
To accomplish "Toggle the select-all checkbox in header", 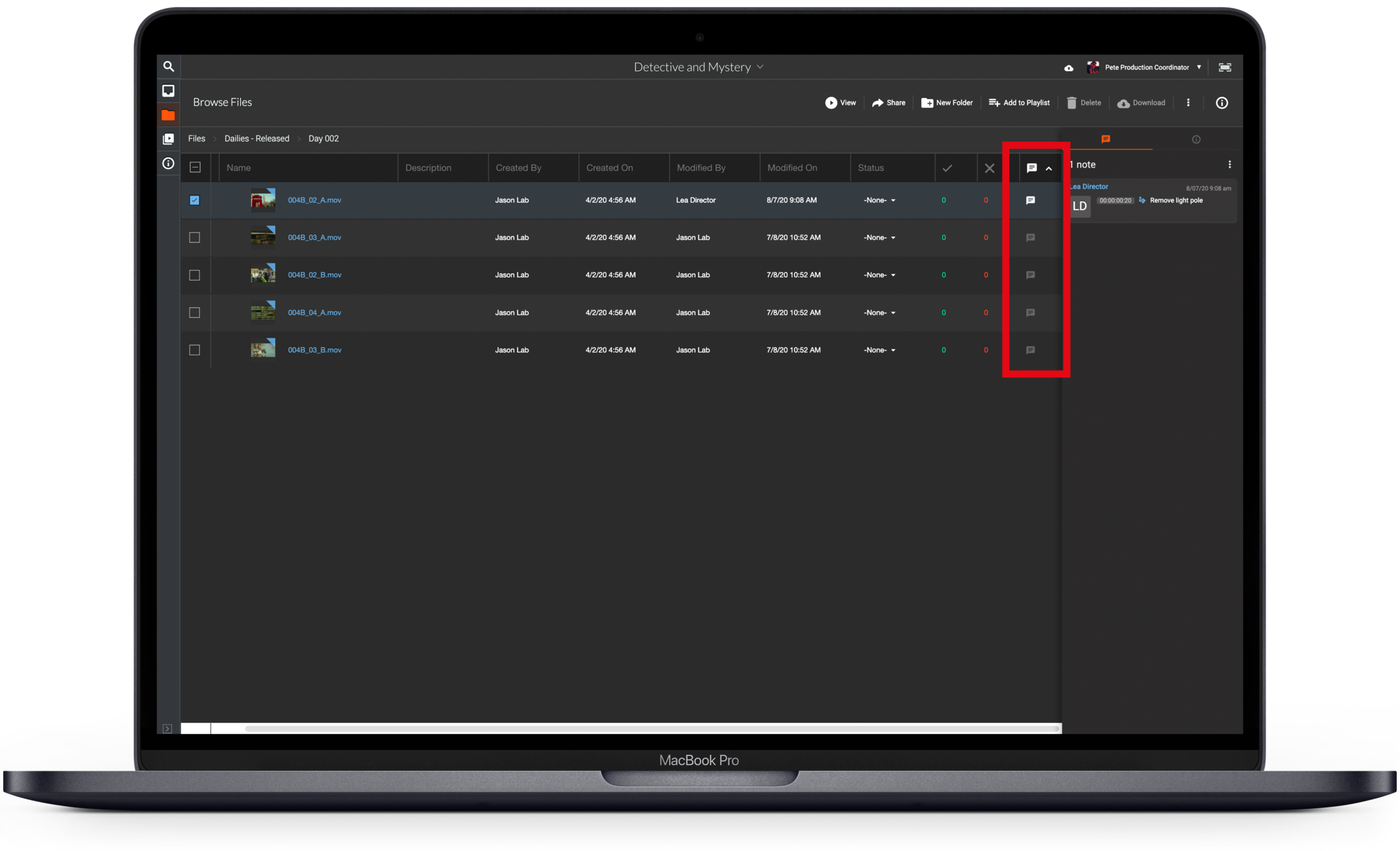I will pyautogui.click(x=195, y=168).
